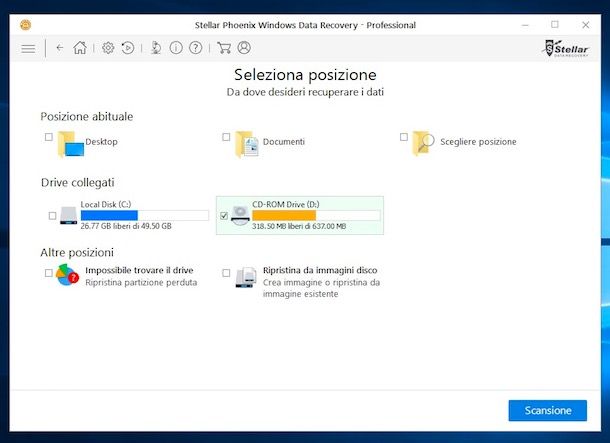
Task: Click the Local Disk (C:) blue usage bar
Action: tap(145, 215)
